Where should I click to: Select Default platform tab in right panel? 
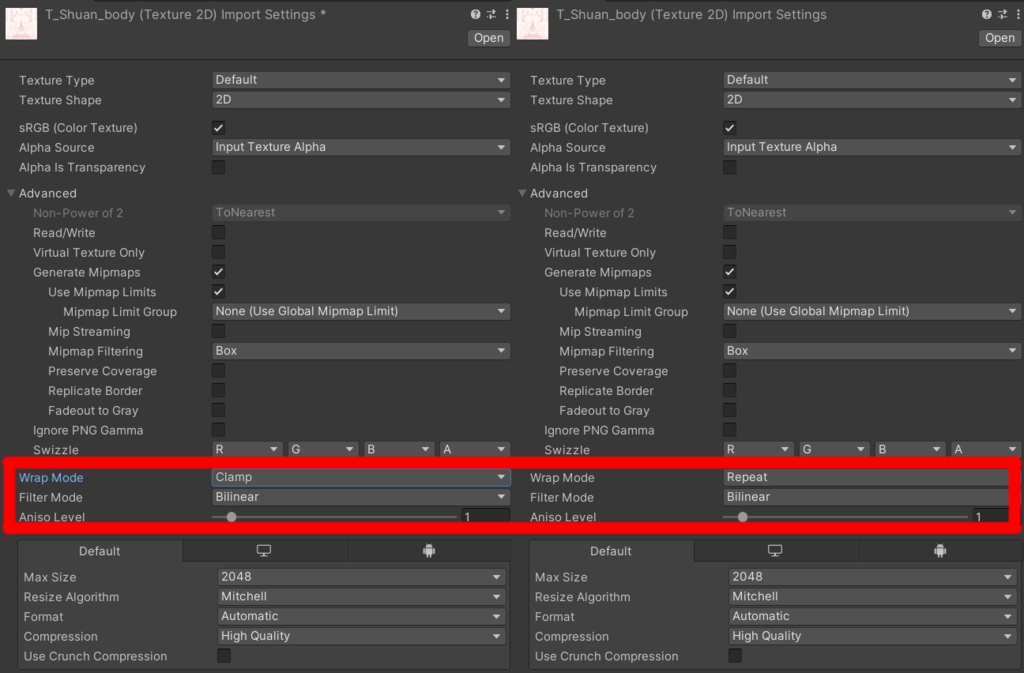coord(611,551)
